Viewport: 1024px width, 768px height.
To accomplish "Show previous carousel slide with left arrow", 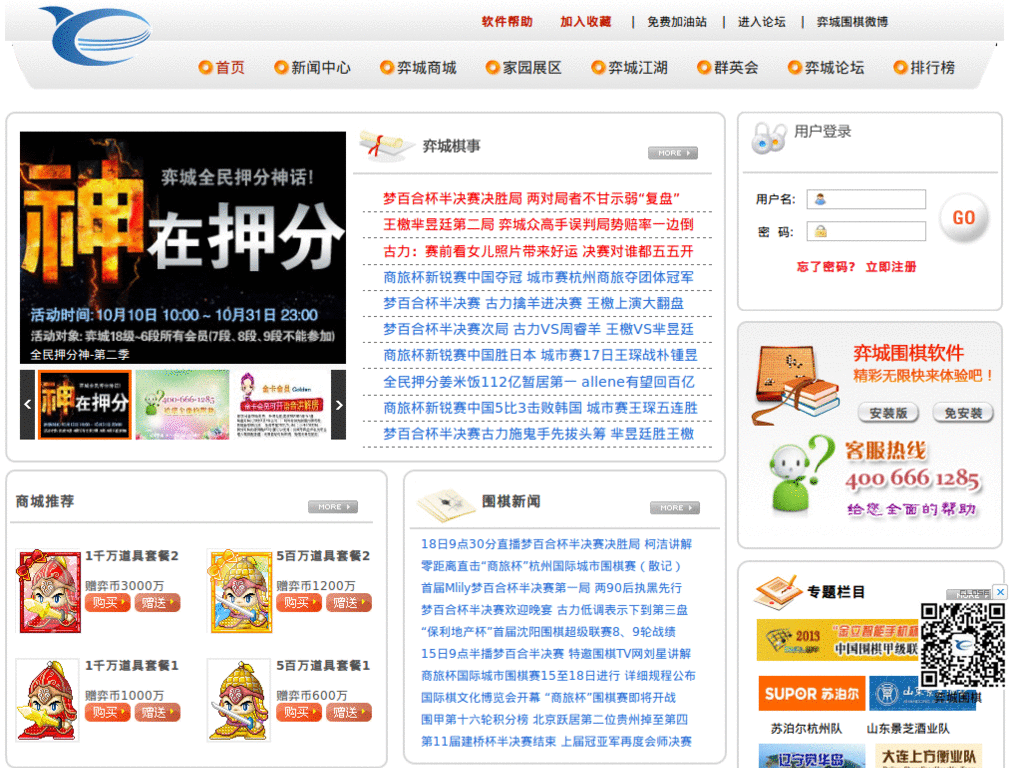I will 27,405.
